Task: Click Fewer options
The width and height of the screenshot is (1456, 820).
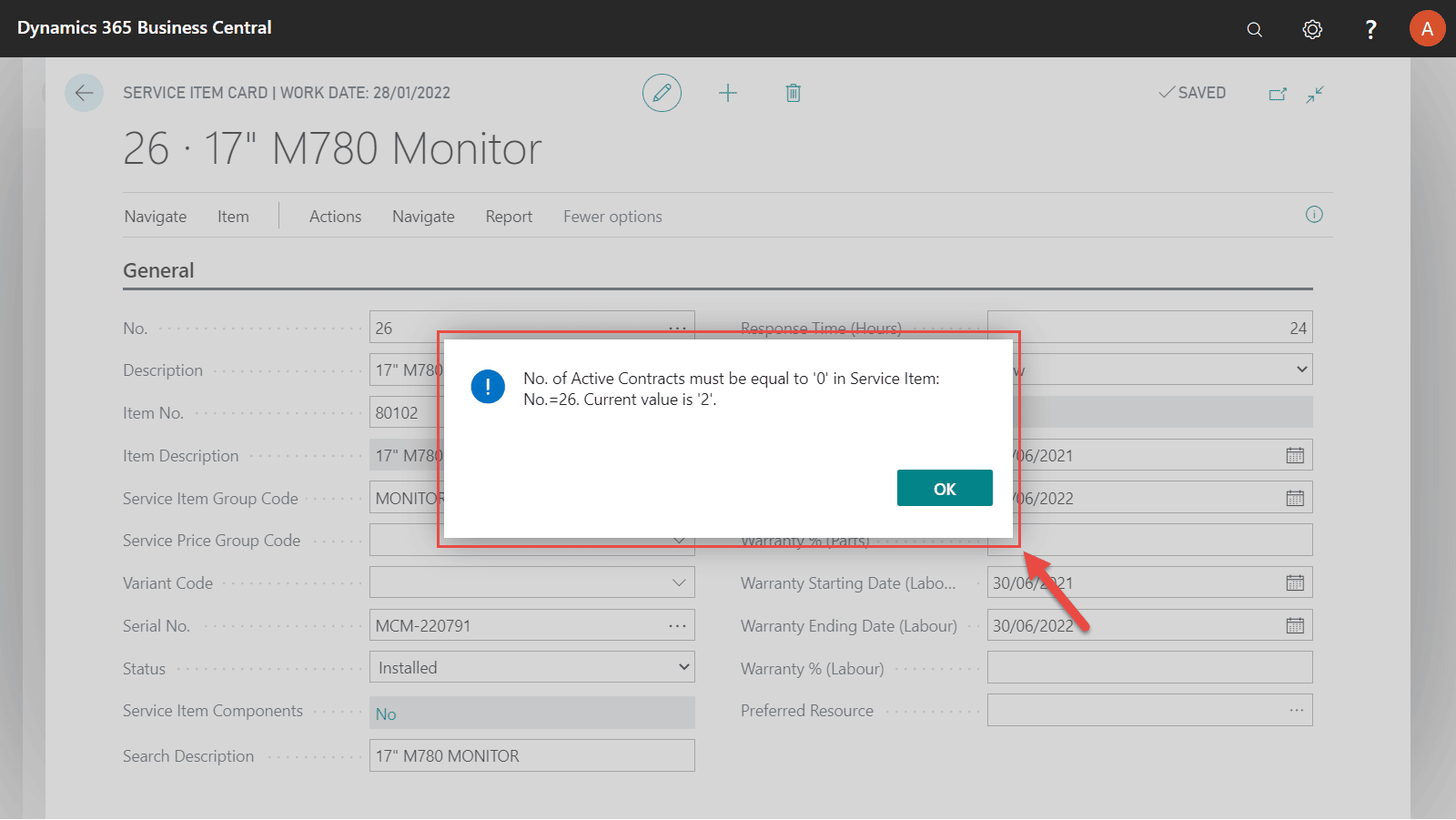Action: pos(612,217)
